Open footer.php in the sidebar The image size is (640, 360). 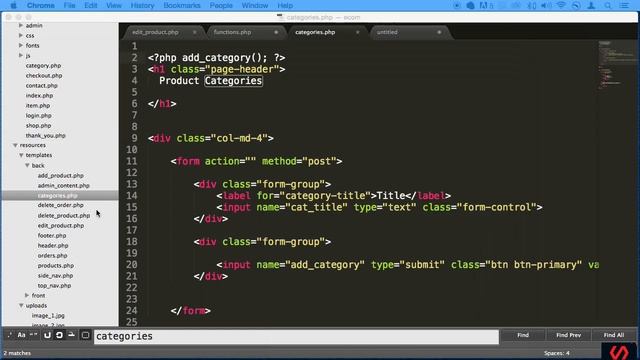tap(52, 236)
